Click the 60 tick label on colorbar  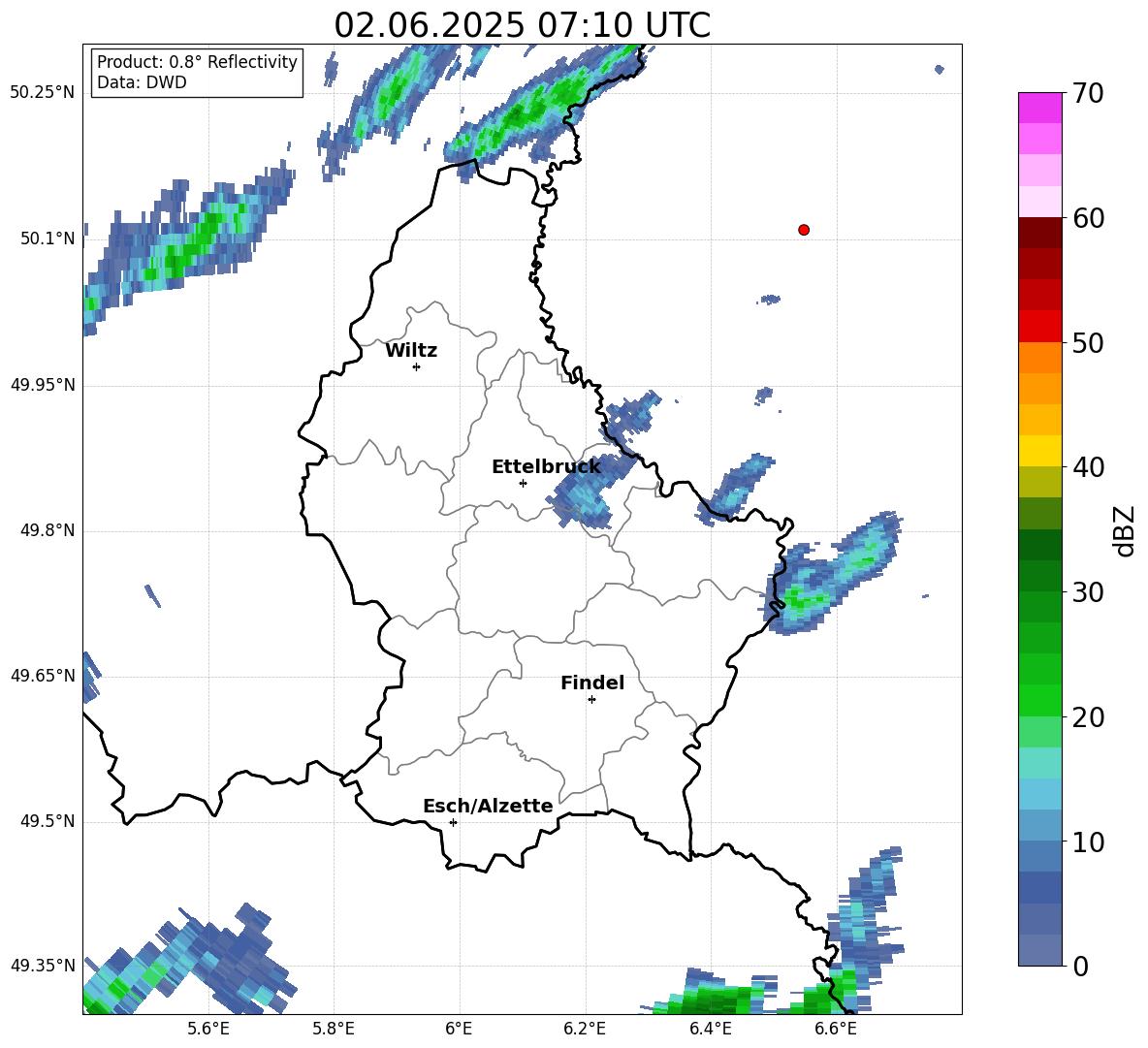(1088, 218)
